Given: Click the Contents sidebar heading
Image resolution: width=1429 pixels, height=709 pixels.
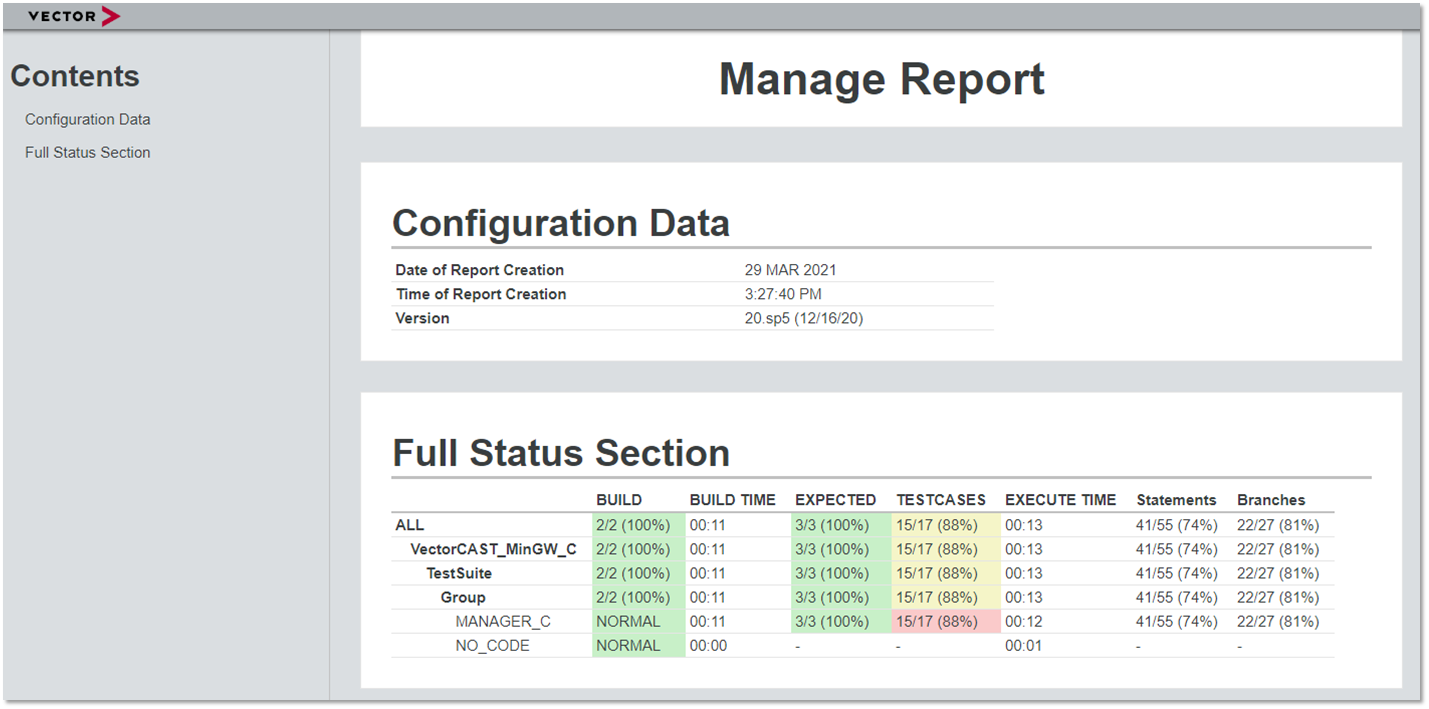Looking at the screenshot, I should (x=75, y=75).
